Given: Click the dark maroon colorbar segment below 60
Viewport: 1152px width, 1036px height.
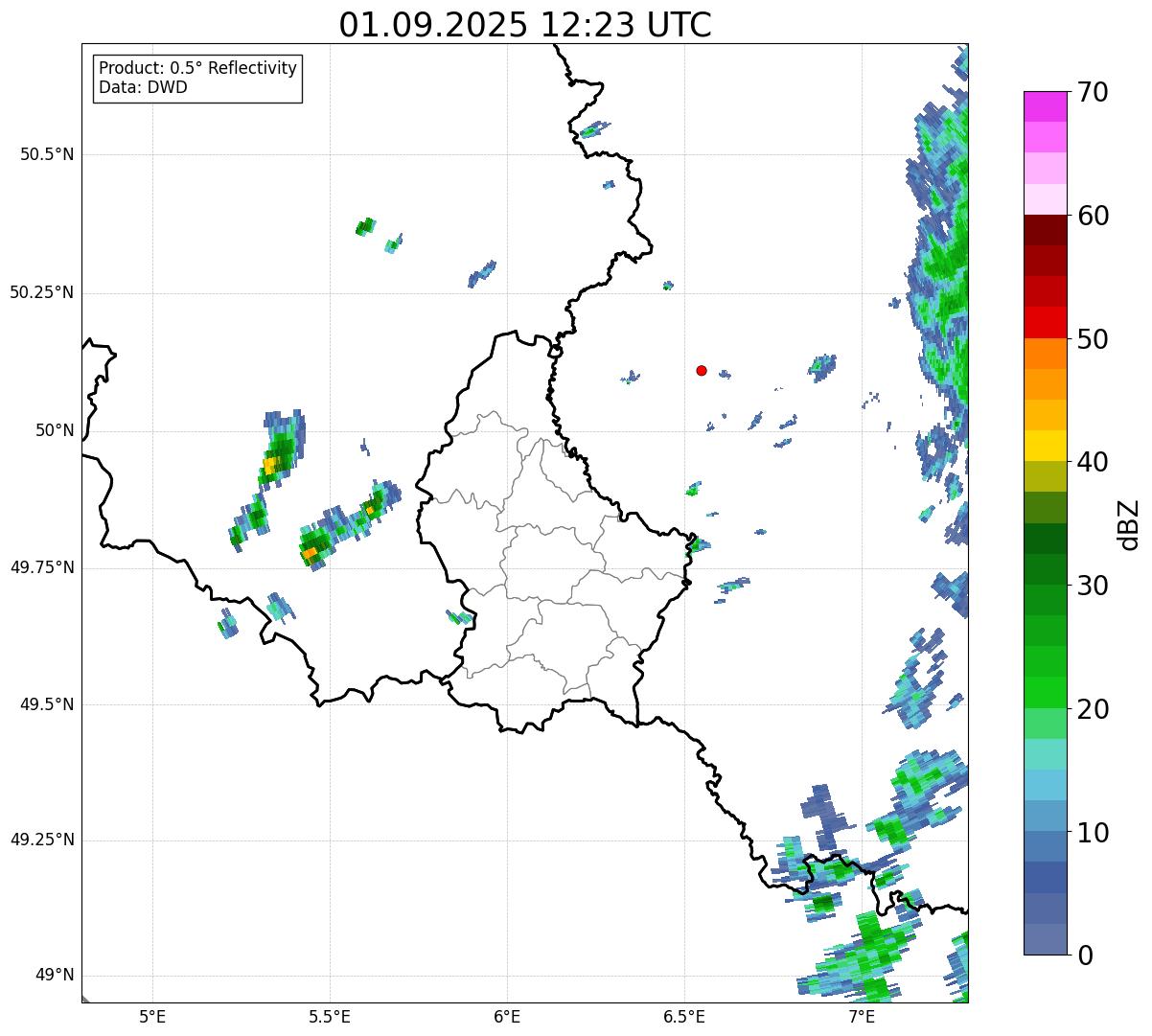Looking at the screenshot, I should 1045,230.
